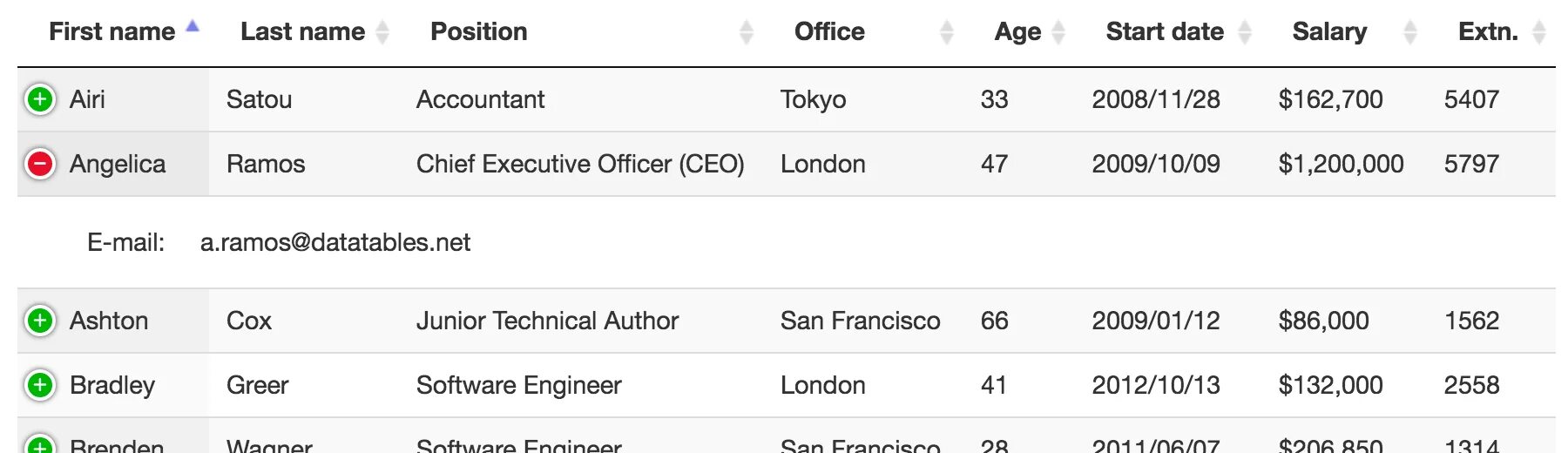Click sort arrows in Position header

(747, 32)
